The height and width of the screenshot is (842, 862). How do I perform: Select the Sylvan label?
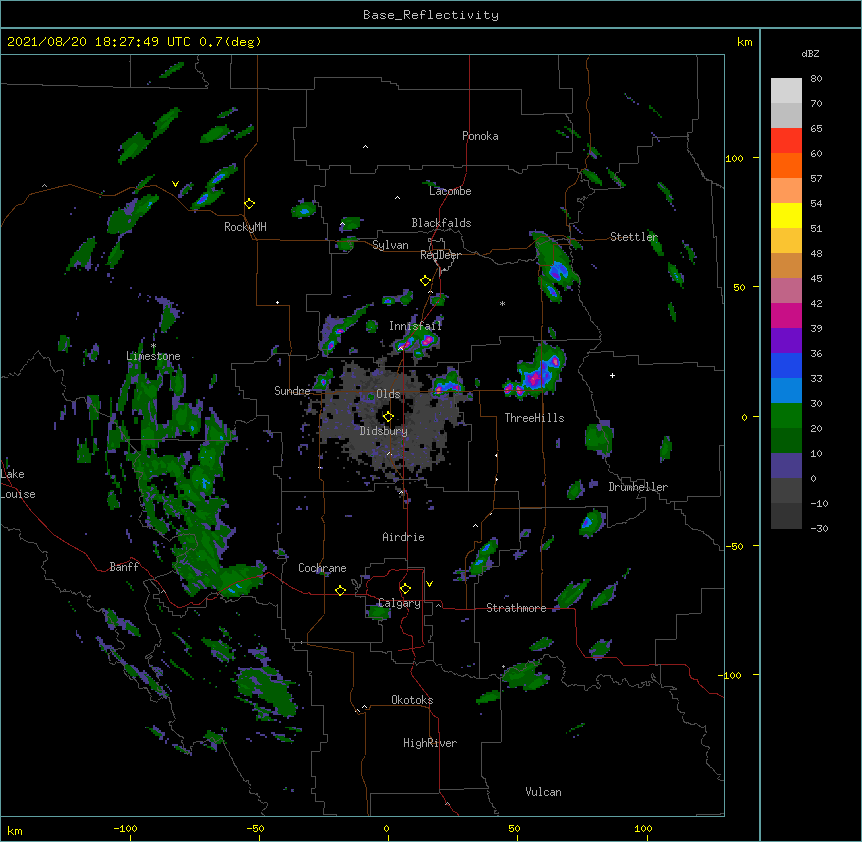[390, 245]
